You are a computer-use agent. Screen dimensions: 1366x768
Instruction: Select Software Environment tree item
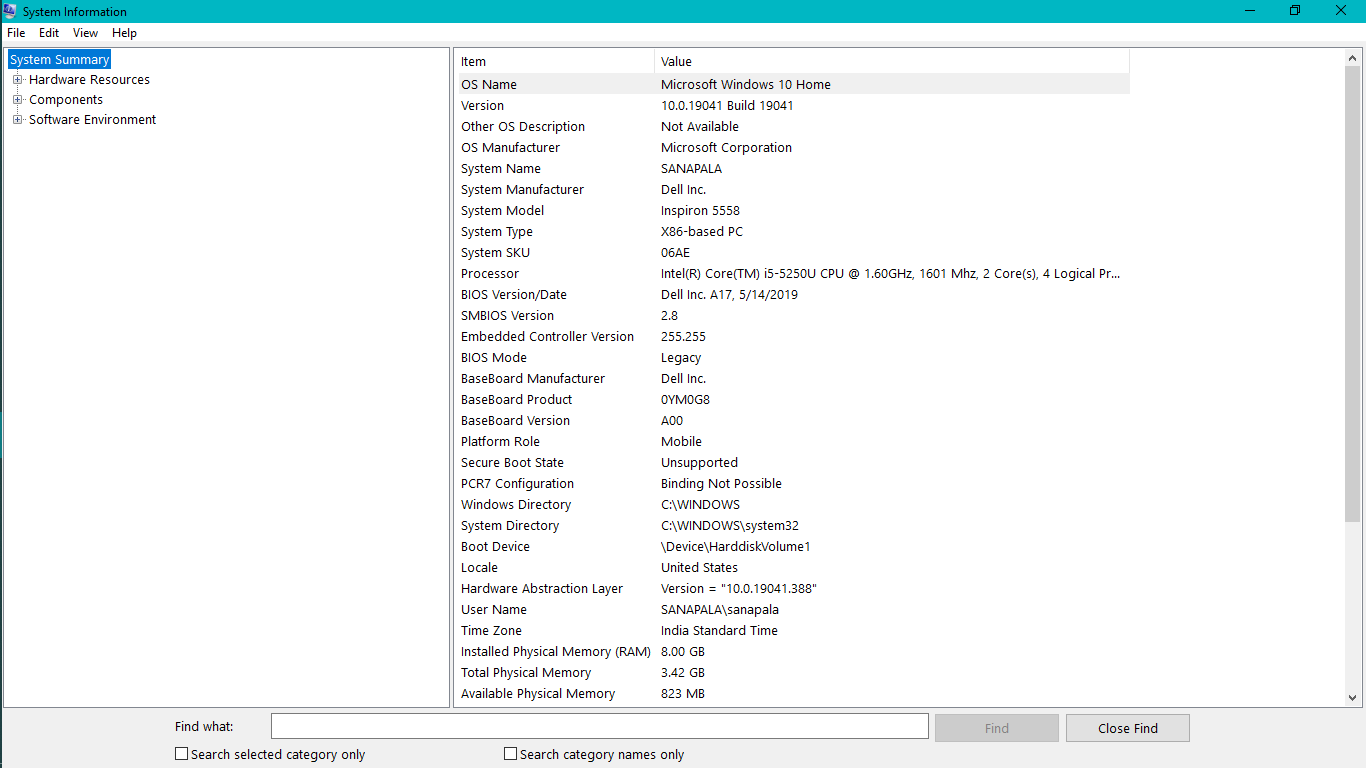[92, 120]
